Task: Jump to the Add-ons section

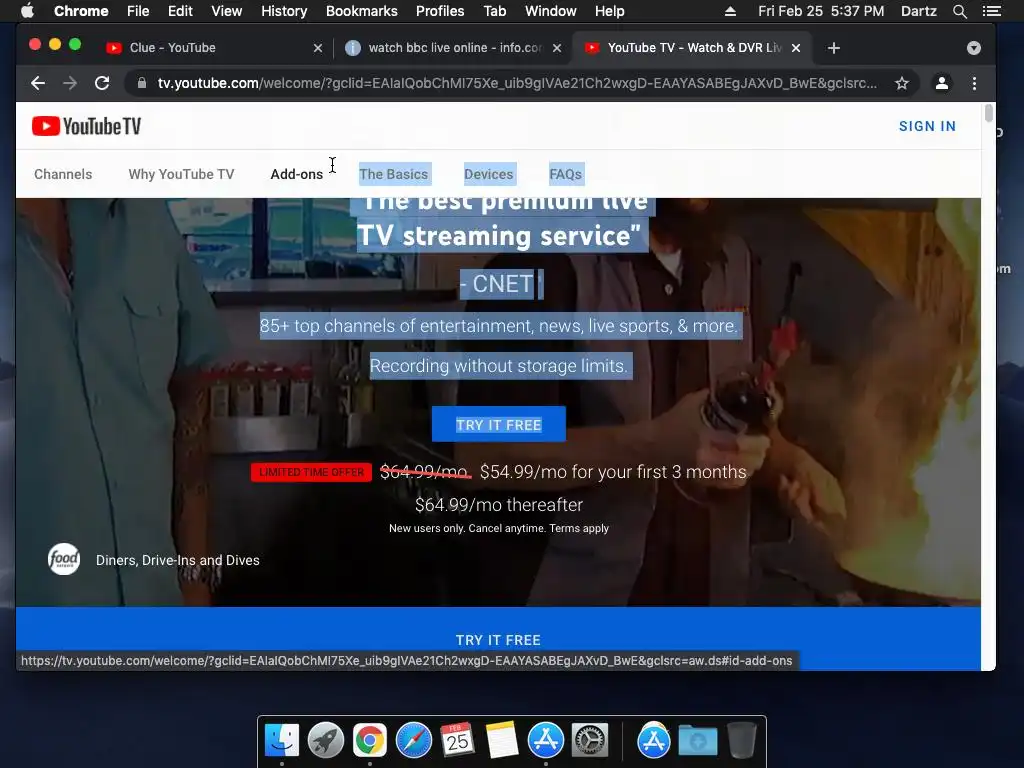Action: 296,174
